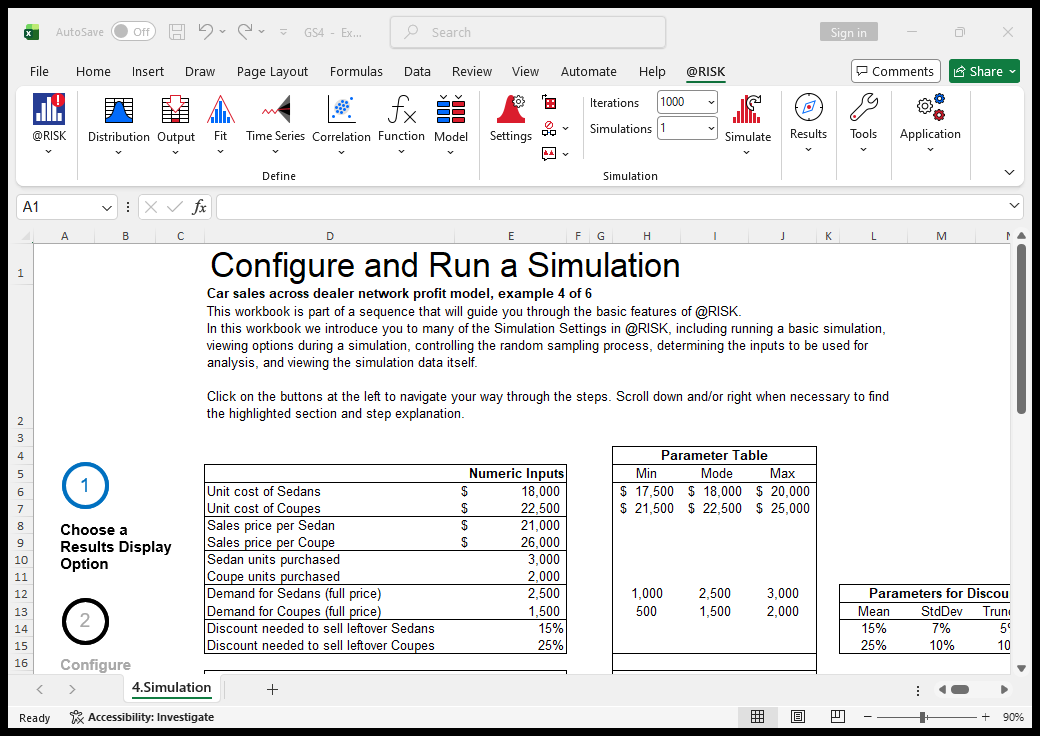Open the Share button dropdown arrow
Image resolution: width=1040 pixels, height=736 pixels.
(x=1012, y=71)
